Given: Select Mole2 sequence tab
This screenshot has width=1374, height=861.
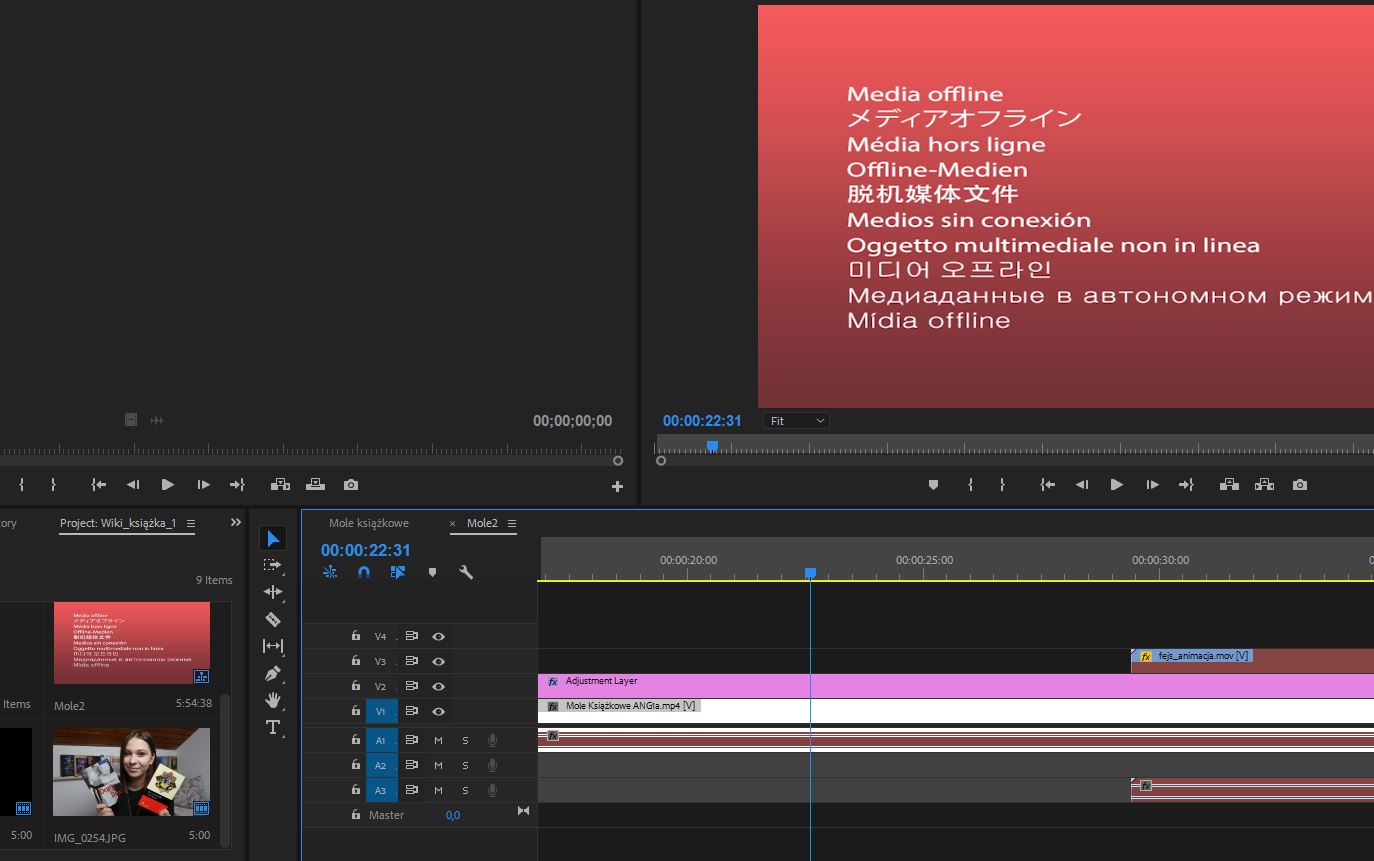Looking at the screenshot, I should [482, 523].
